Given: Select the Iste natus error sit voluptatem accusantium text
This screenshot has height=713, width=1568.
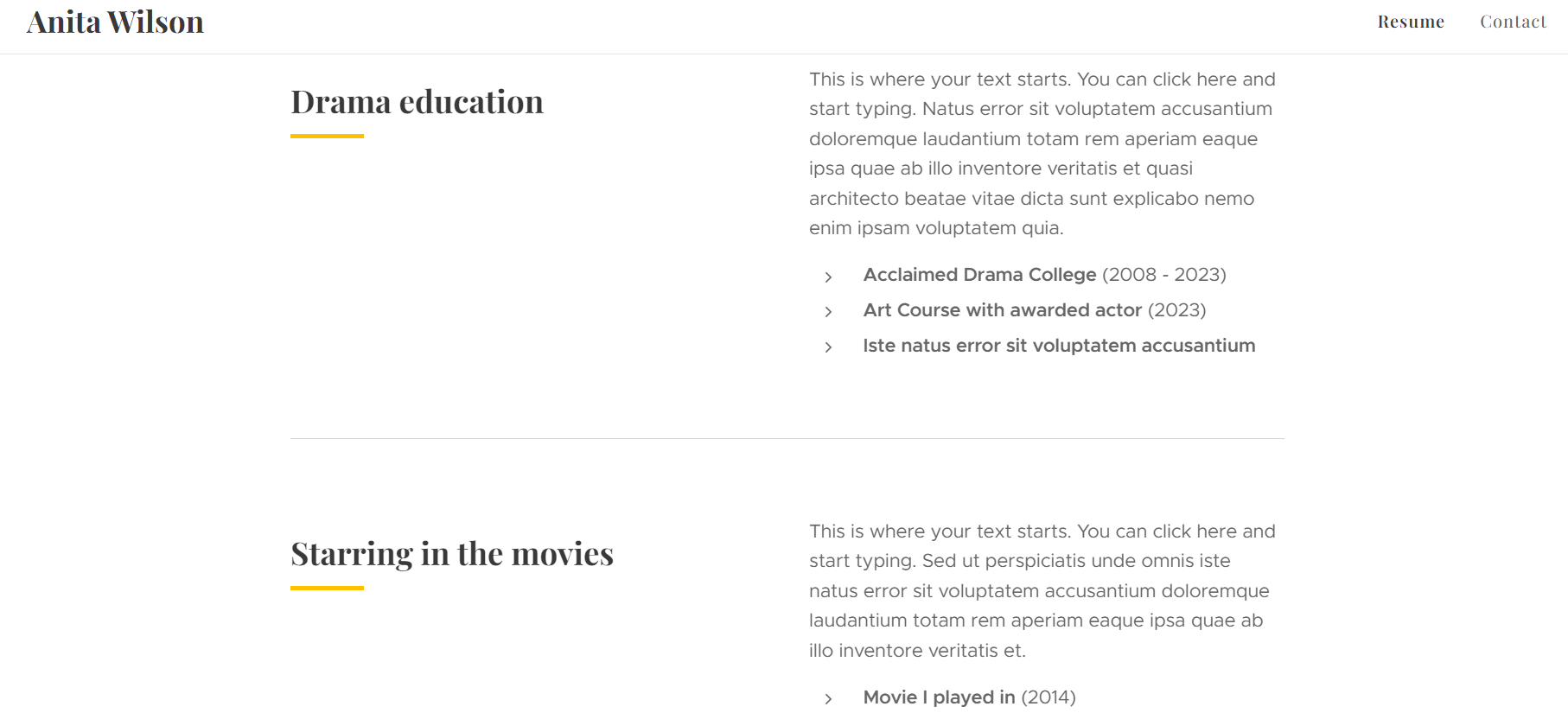Looking at the screenshot, I should tap(1059, 346).
